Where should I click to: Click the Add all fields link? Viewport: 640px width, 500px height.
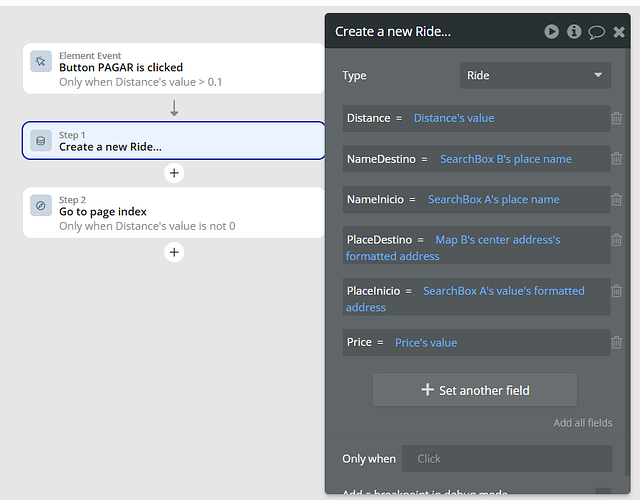coord(582,423)
